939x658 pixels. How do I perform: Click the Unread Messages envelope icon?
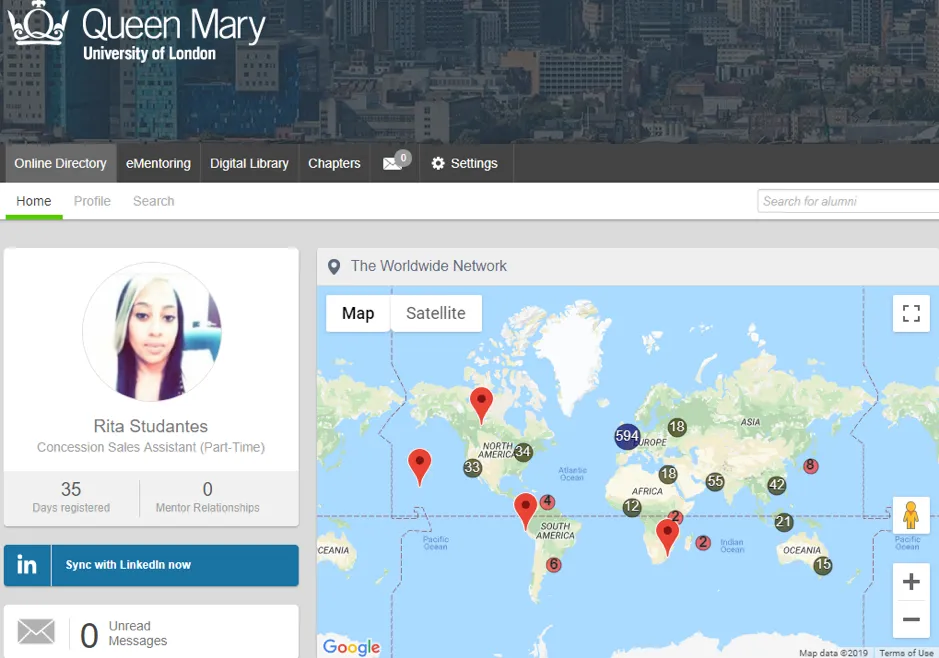coord(36,632)
